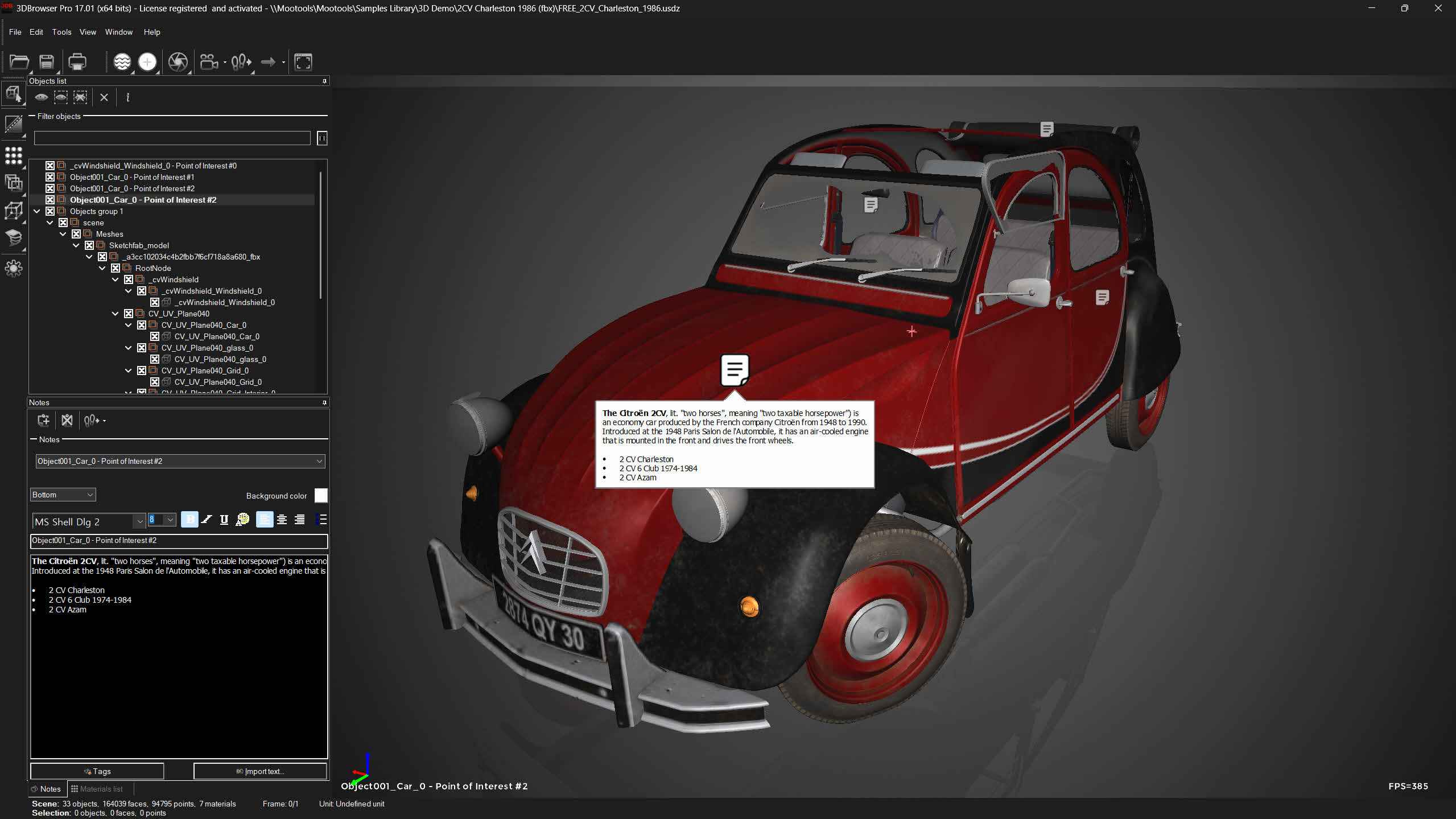Click the video camera toolbar icon
This screenshot has width=1456, height=819.
click(x=209, y=61)
